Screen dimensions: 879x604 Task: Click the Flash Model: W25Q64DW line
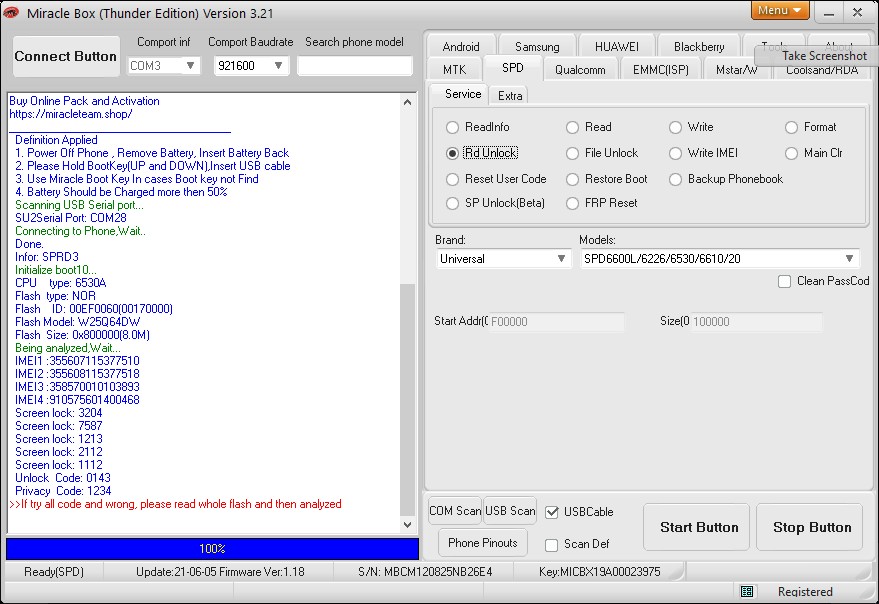coord(77,322)
